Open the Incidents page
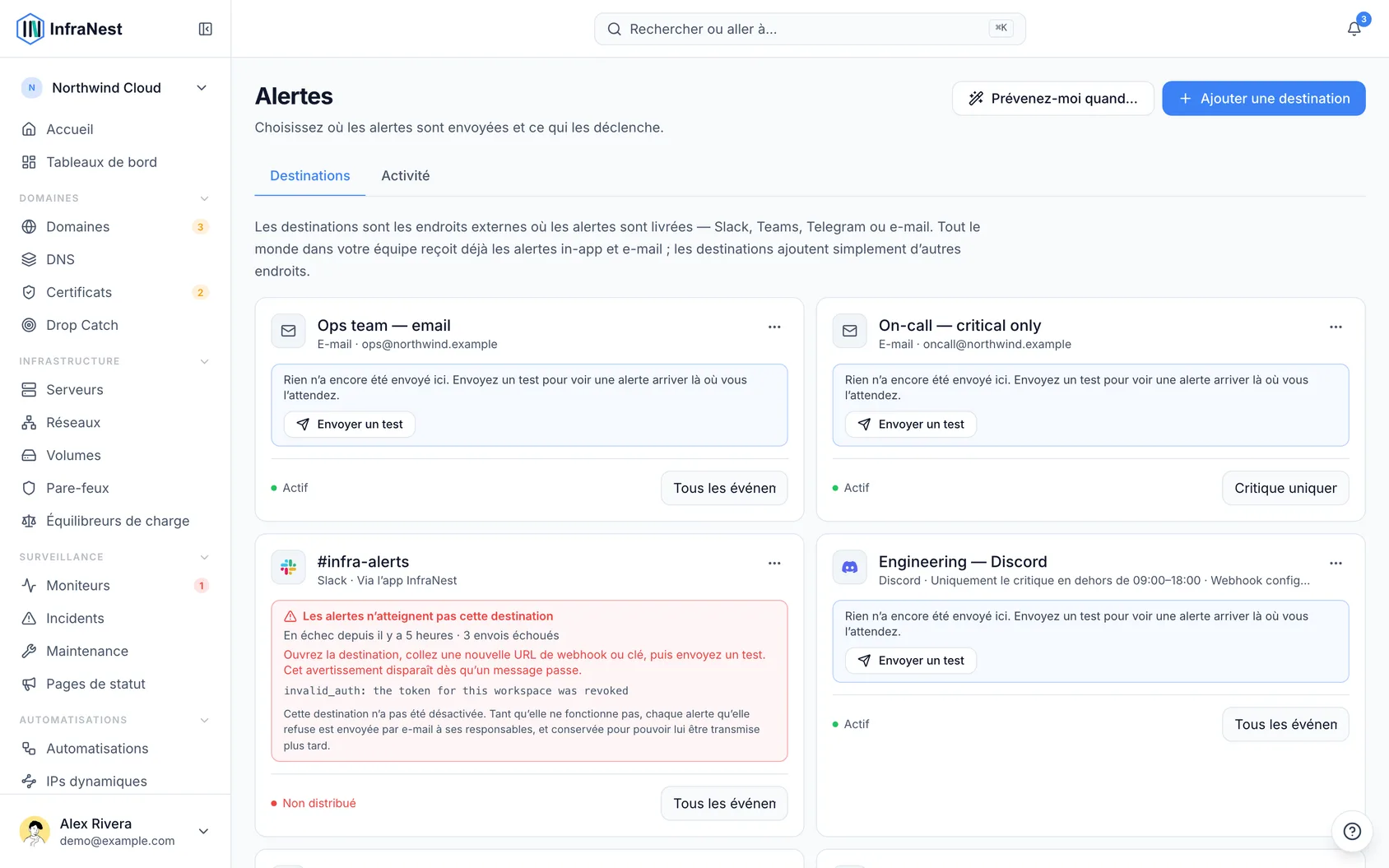This screenshot has height=868, width=1389. (x=115, y=618)
